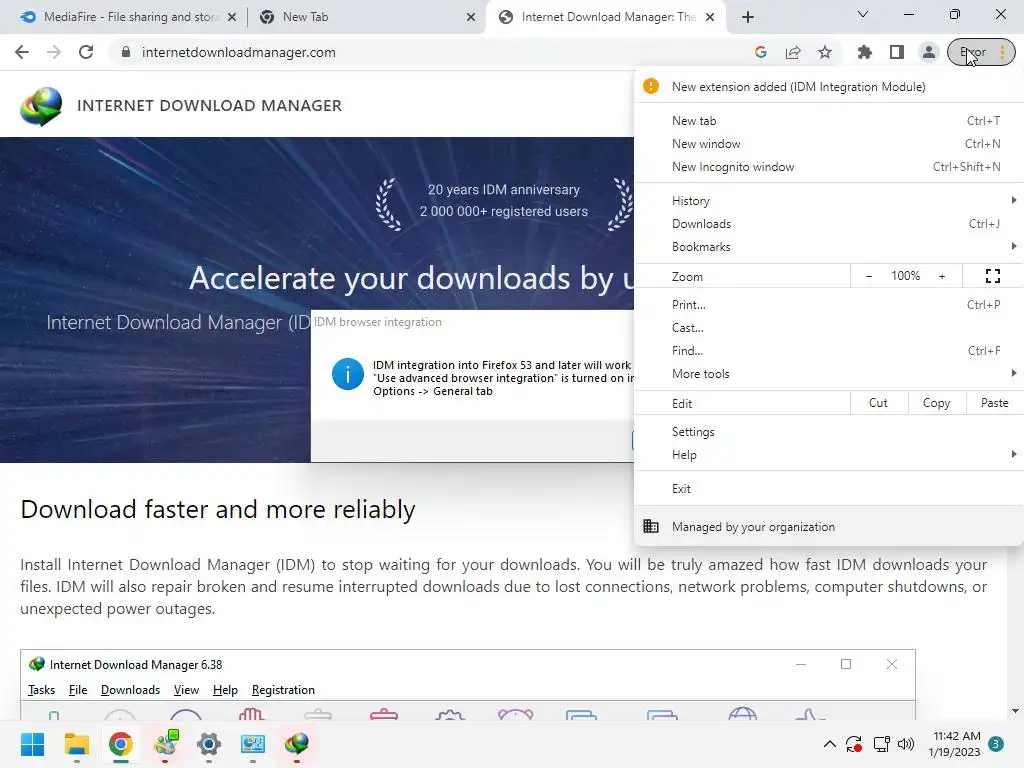
Task: Close the MediaFire tab
Action: coord(232,18)
